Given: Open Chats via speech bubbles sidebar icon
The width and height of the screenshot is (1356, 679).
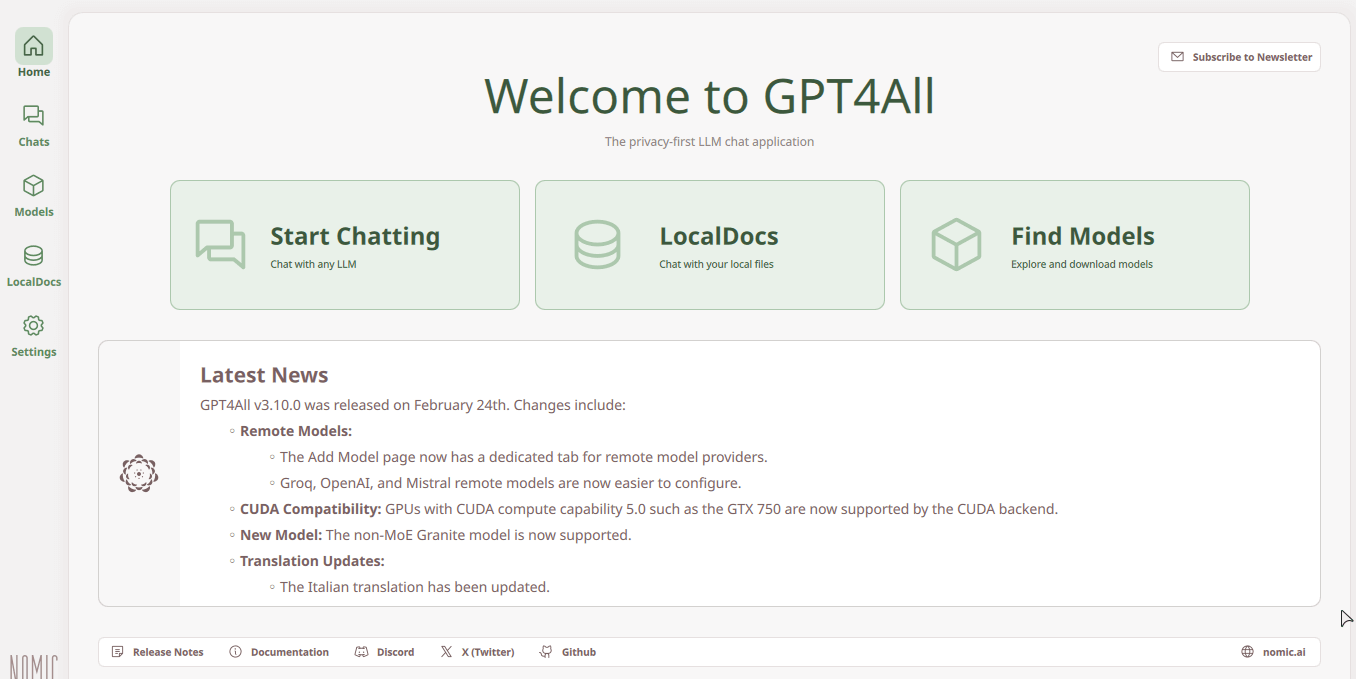Looking at the screenshot, I should pos(34,116).
